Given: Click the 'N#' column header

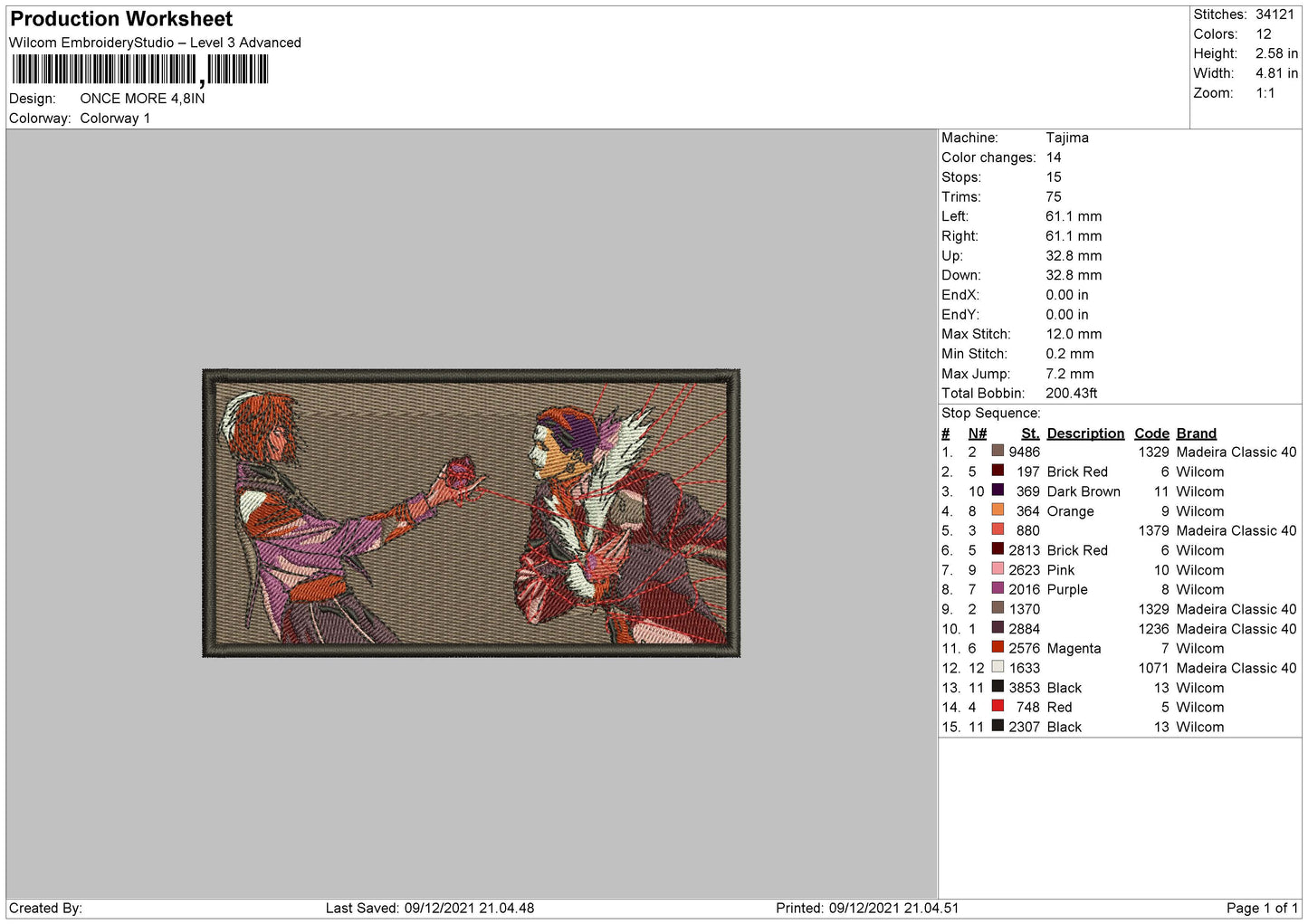Looking at the screenshot, I should (x=977, y=433).
